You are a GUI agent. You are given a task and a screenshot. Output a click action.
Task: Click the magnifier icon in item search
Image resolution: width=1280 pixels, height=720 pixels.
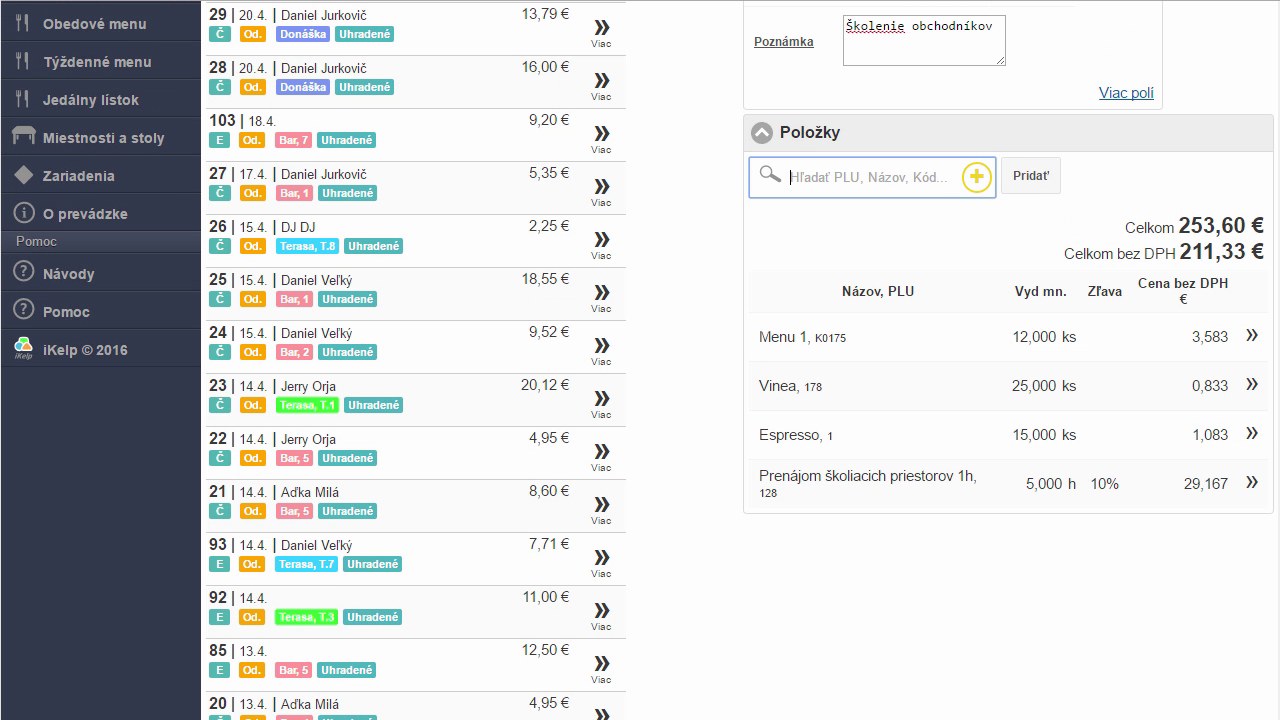[769, 175]
